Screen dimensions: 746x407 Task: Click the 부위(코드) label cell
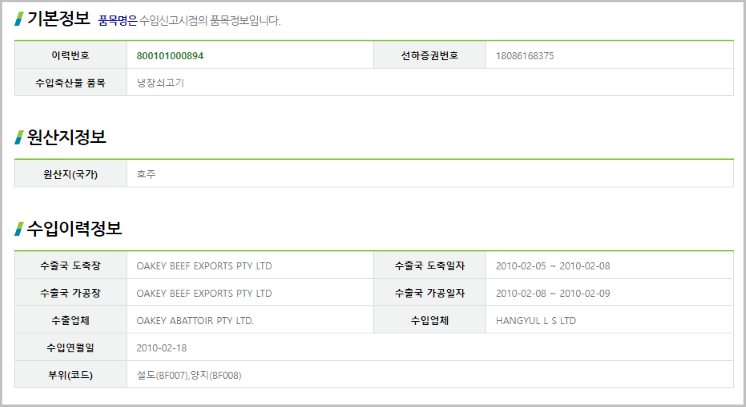coord(70,375)
